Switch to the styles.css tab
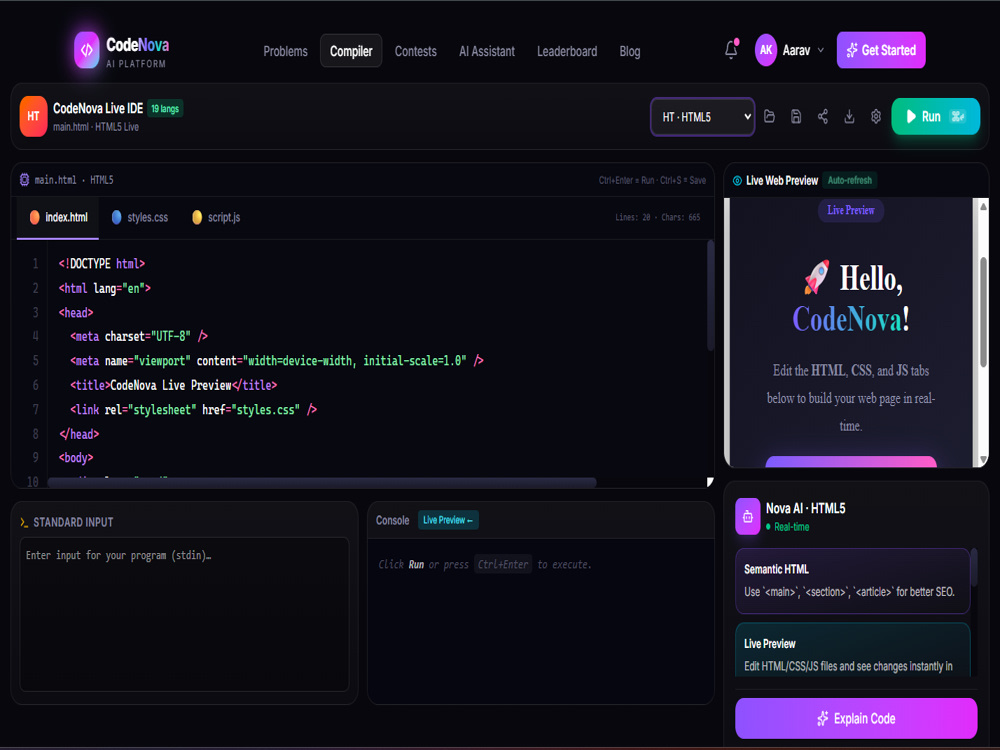The height and width of the screenshot is (750, 1000). [140, 217]
